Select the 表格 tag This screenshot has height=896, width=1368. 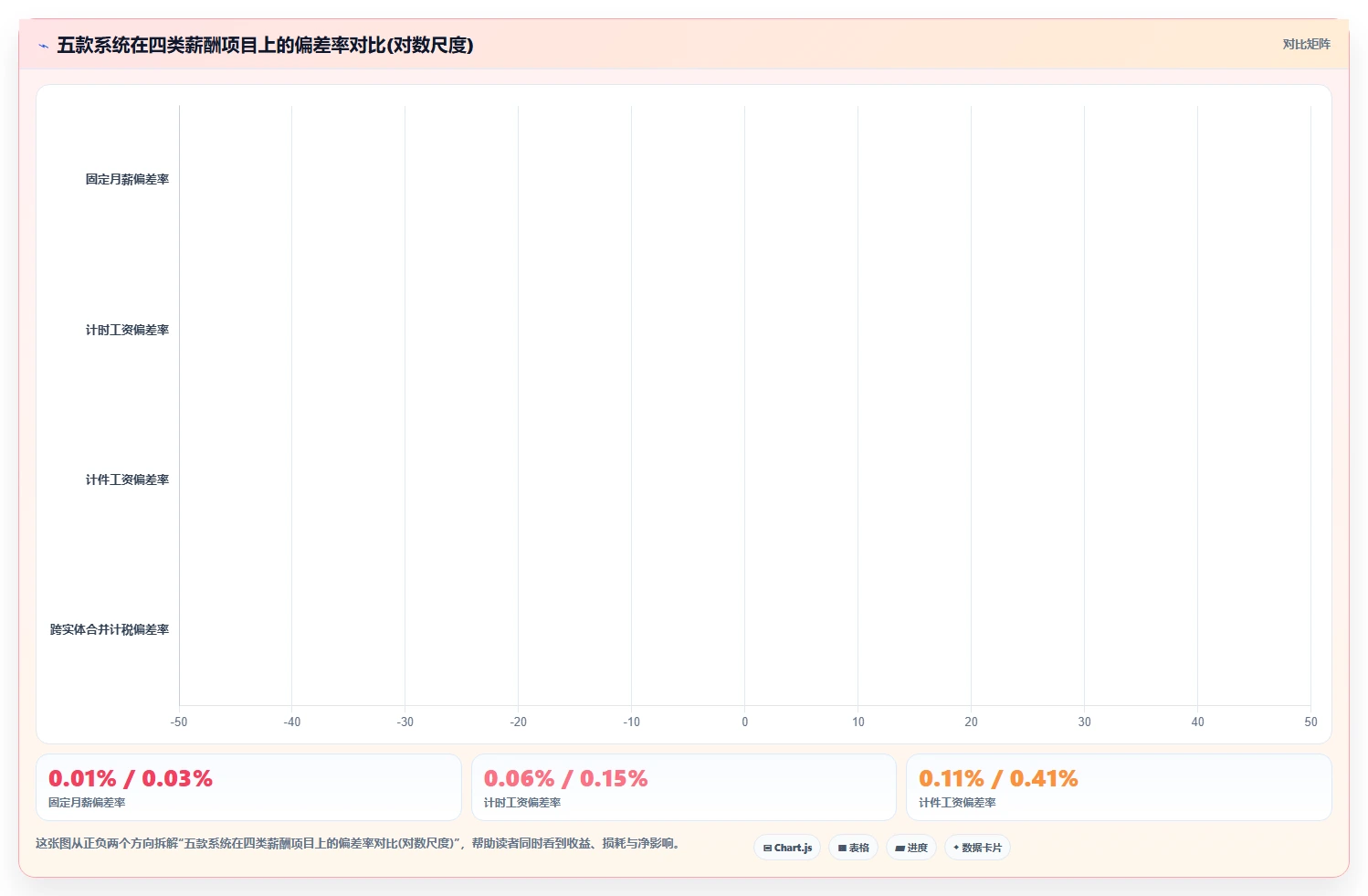(853, 848)
